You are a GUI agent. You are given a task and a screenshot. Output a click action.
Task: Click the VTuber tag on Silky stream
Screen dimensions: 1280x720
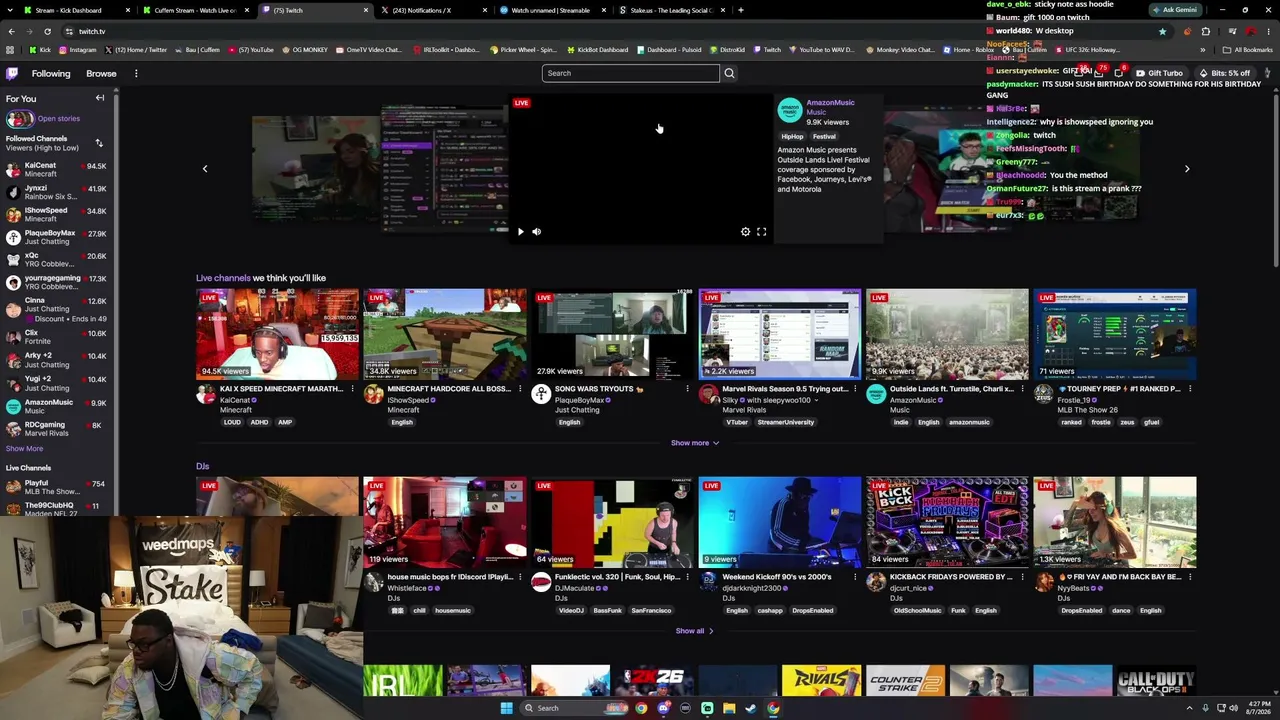737,422
